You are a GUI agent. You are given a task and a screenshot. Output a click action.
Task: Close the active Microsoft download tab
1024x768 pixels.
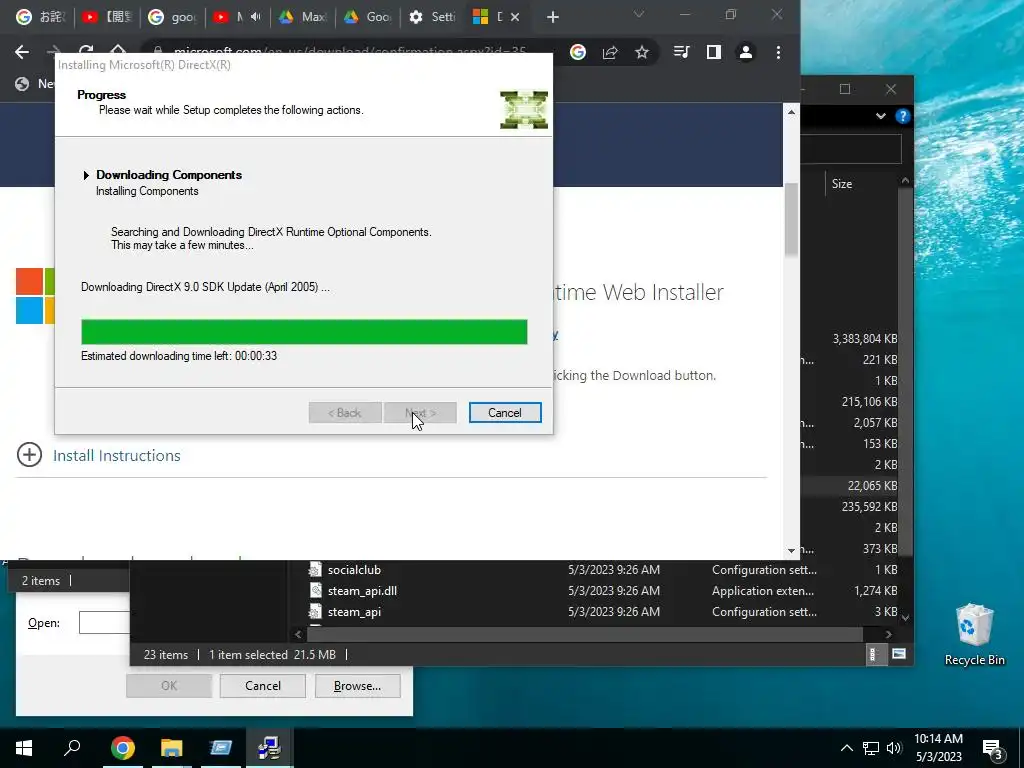pyautogui.click(x=515, y=17)
